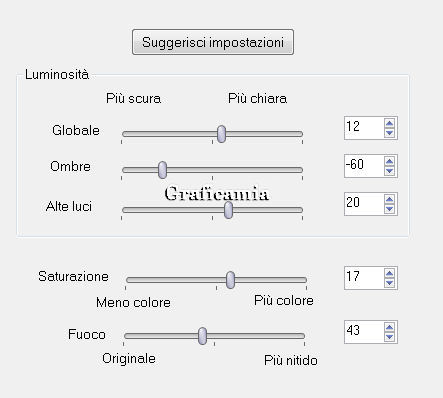Select the Ombre value field showing -60

click(364, 166)
